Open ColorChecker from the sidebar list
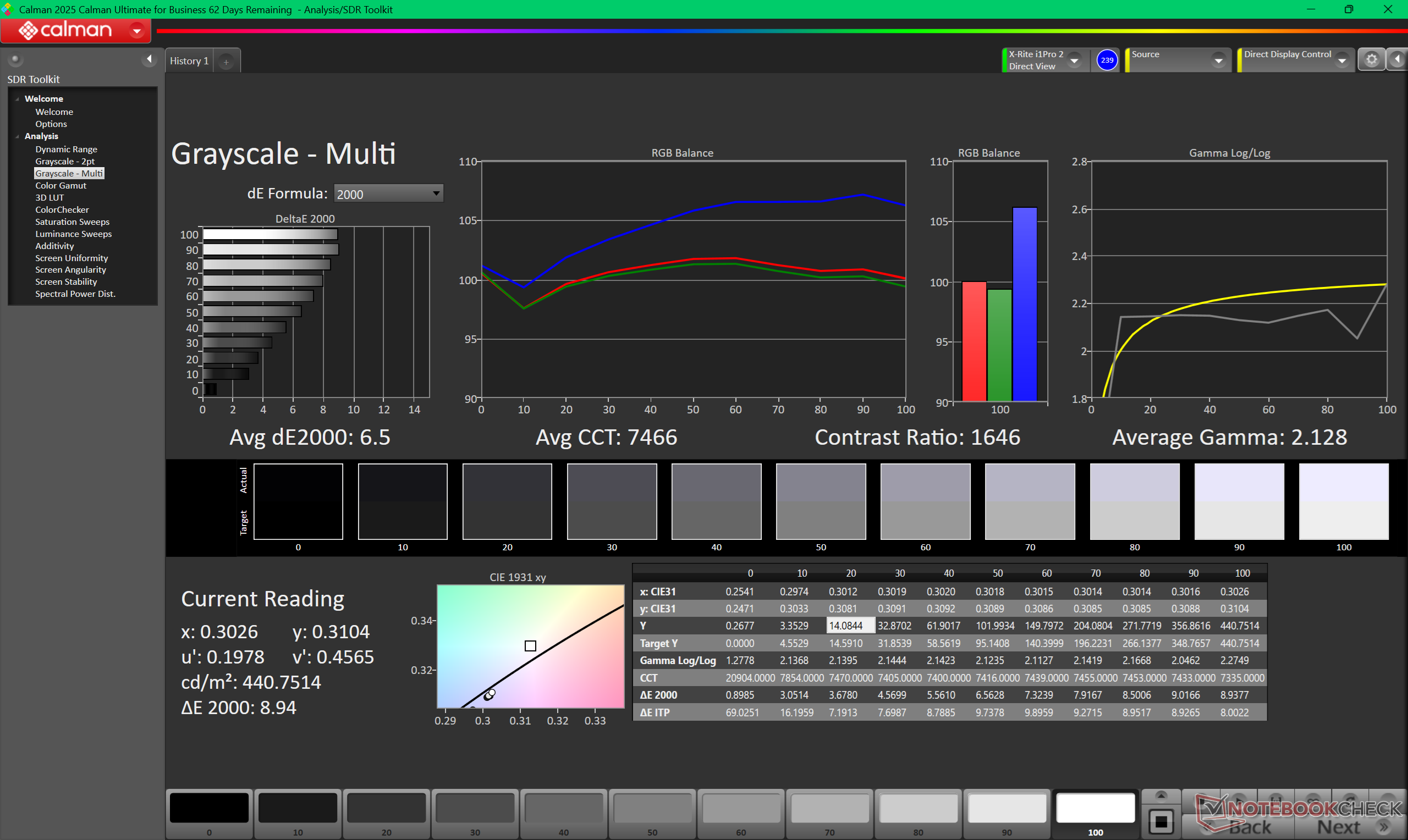 pos(62,209)
